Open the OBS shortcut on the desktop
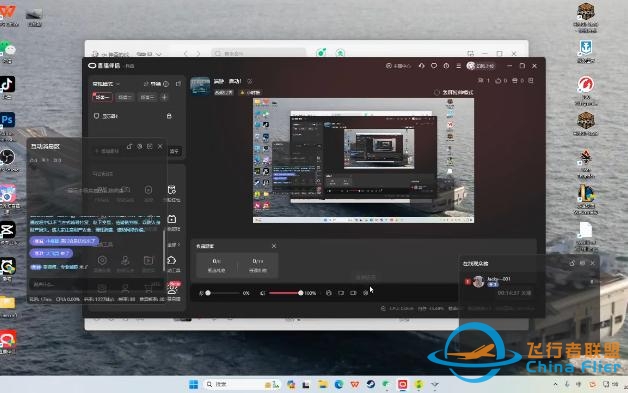628x393 pixels. pyautogui.click(x=7, y=157)
